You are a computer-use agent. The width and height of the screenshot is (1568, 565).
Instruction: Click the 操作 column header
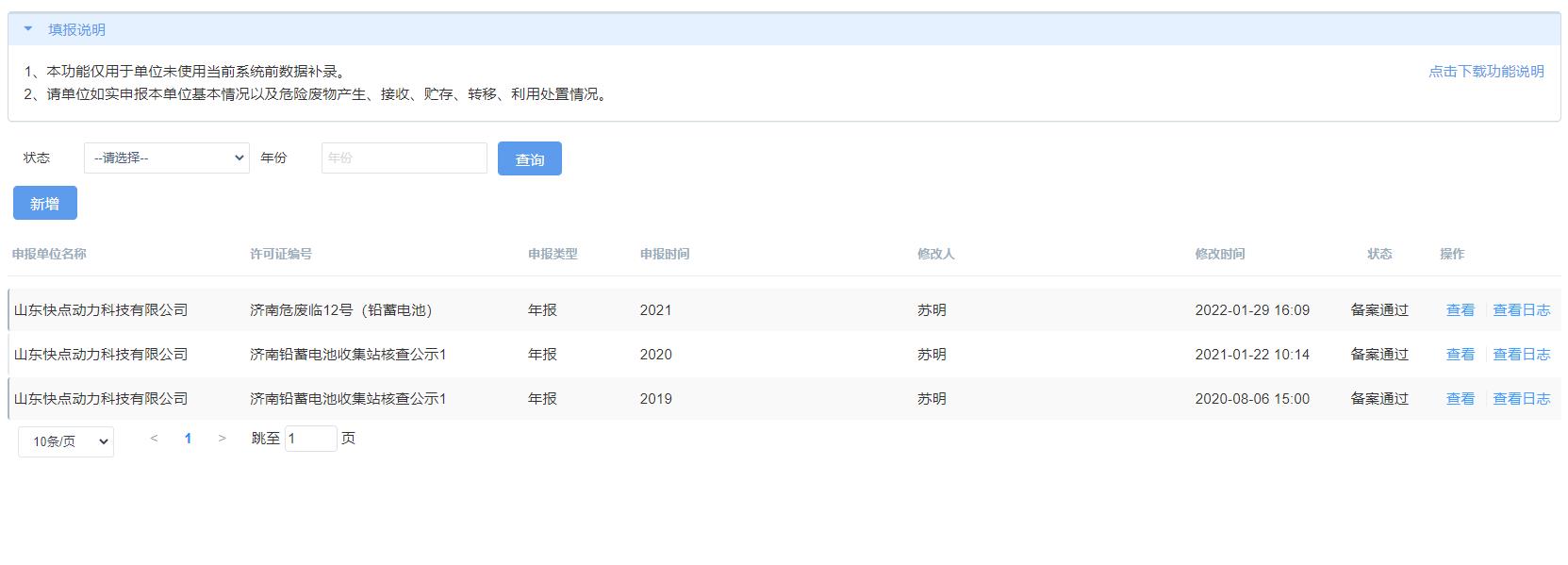(1452, 254)
